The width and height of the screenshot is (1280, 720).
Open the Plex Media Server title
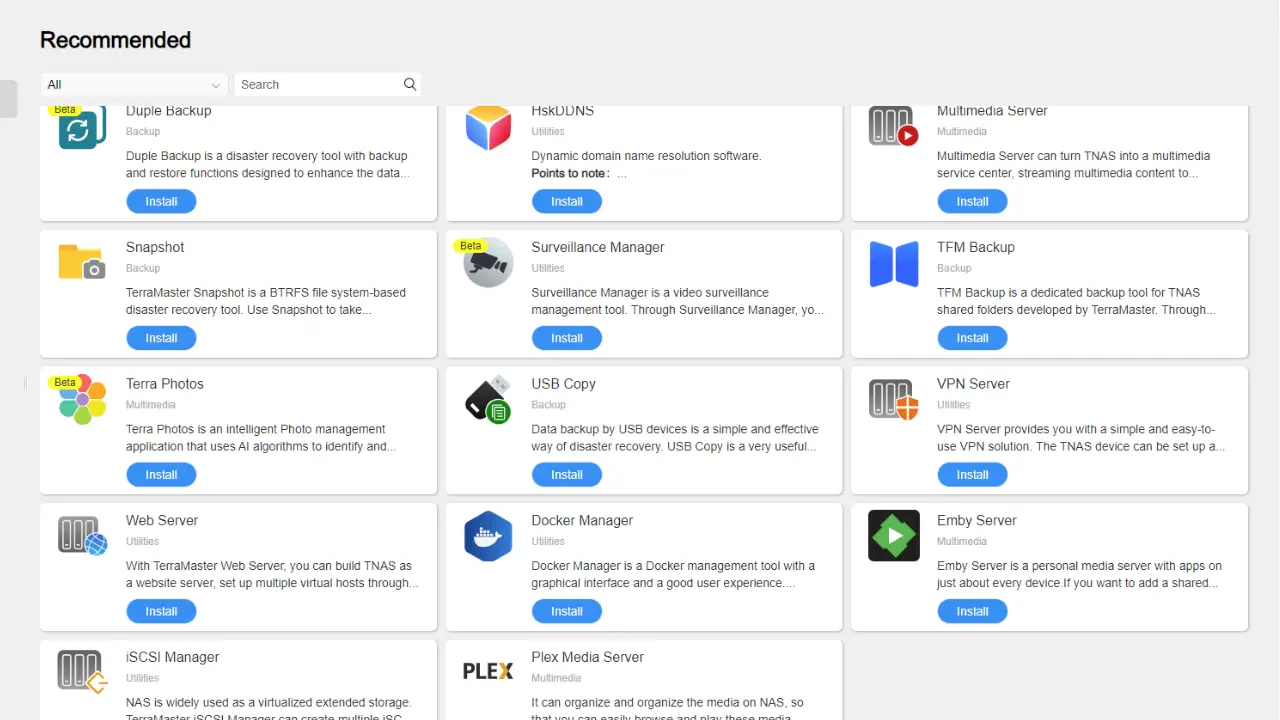588,657
